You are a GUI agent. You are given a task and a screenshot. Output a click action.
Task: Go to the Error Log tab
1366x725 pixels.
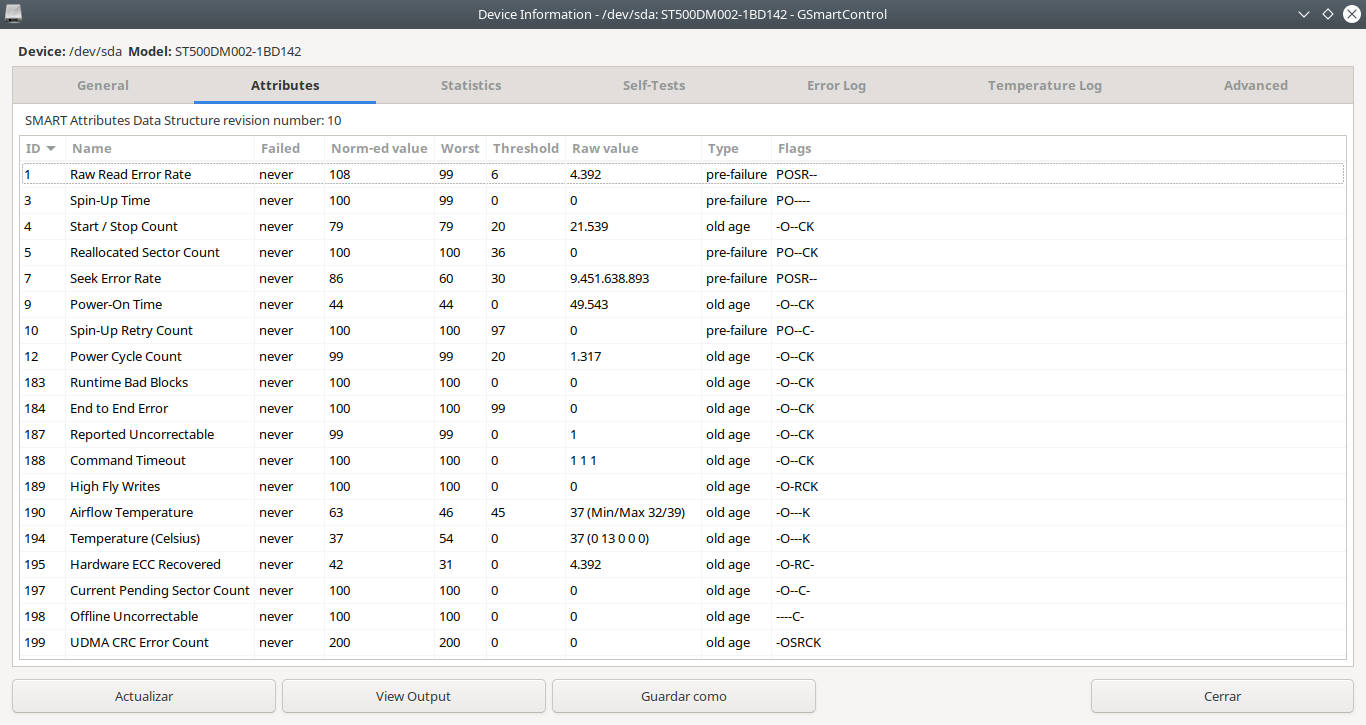pos(836,85)
